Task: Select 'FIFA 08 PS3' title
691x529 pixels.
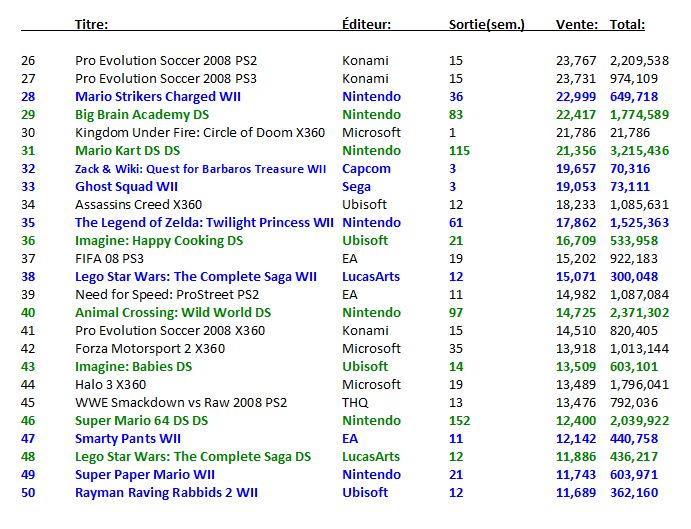Action: 109,259
